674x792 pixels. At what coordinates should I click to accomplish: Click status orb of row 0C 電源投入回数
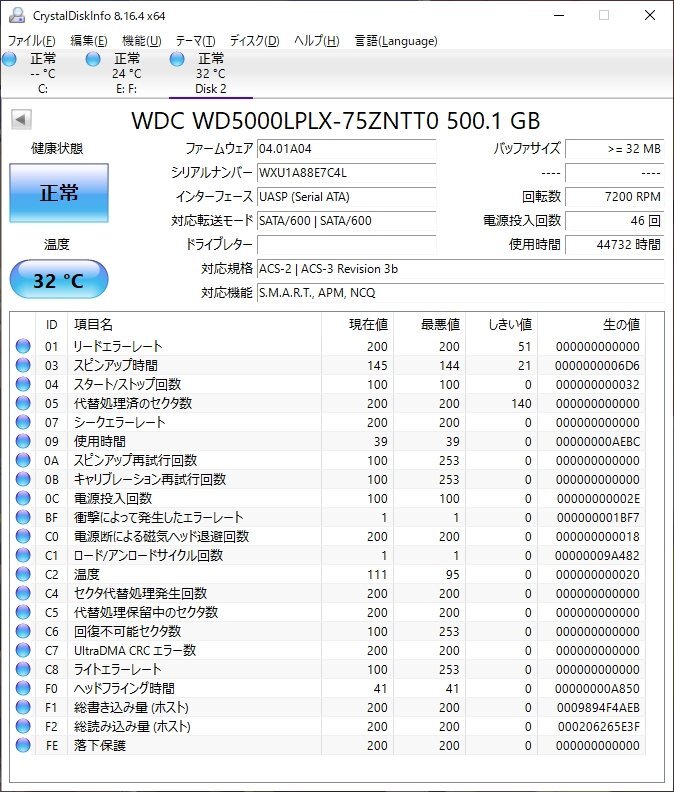pos(23,498)
